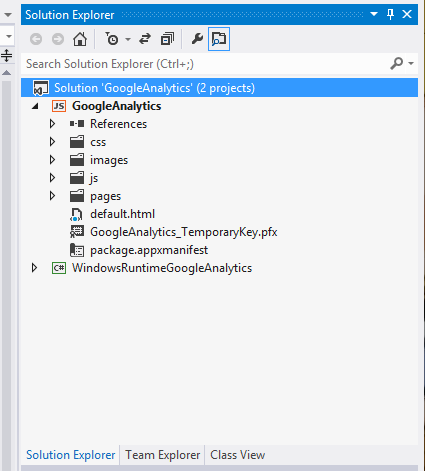This screenshot has width=425, height=471.
Task: Click the default.html file icon
Action: (x=76, y=214)
